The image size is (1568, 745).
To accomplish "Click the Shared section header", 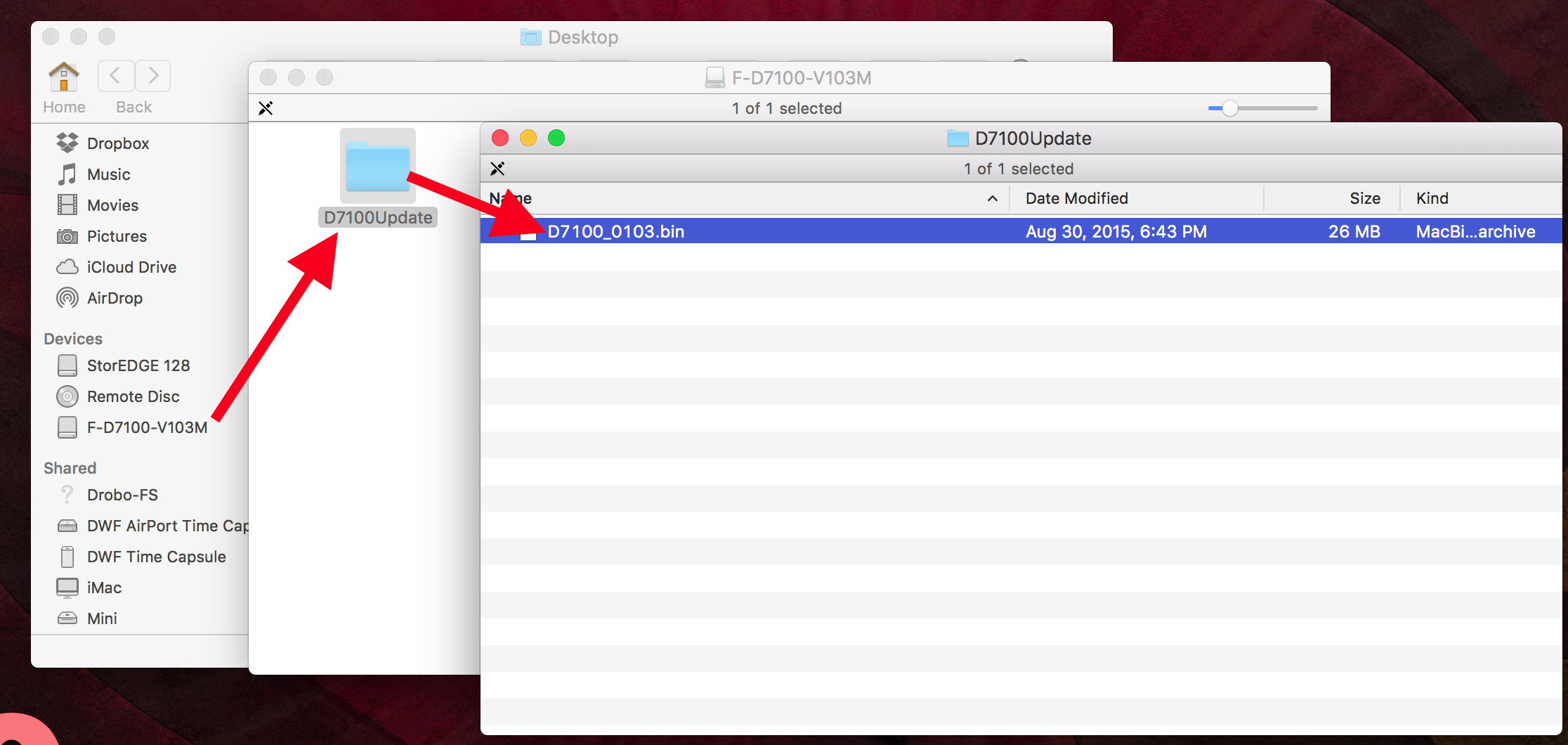I will tap(70, 468).
